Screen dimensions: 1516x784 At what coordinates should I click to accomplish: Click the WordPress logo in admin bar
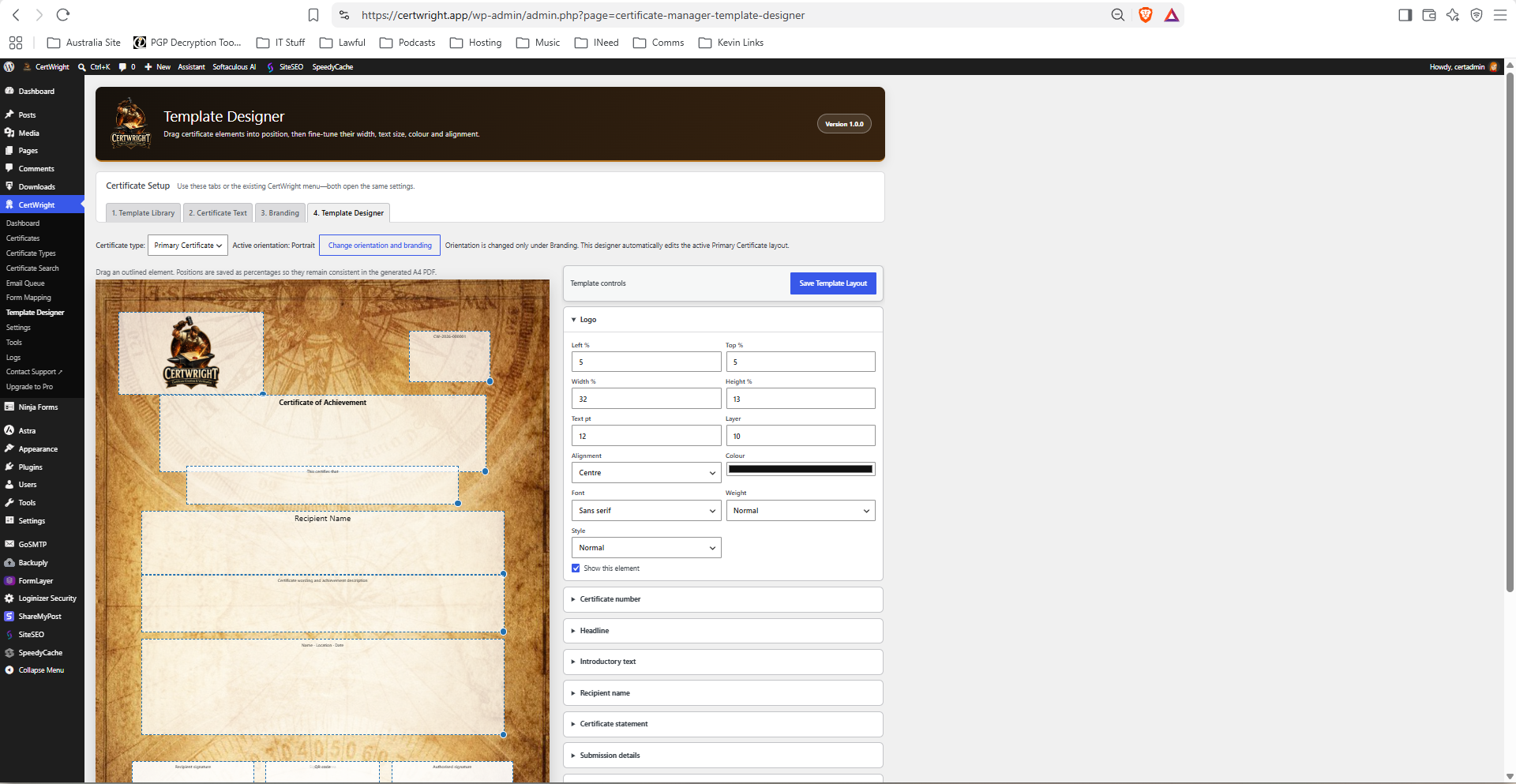9,67
